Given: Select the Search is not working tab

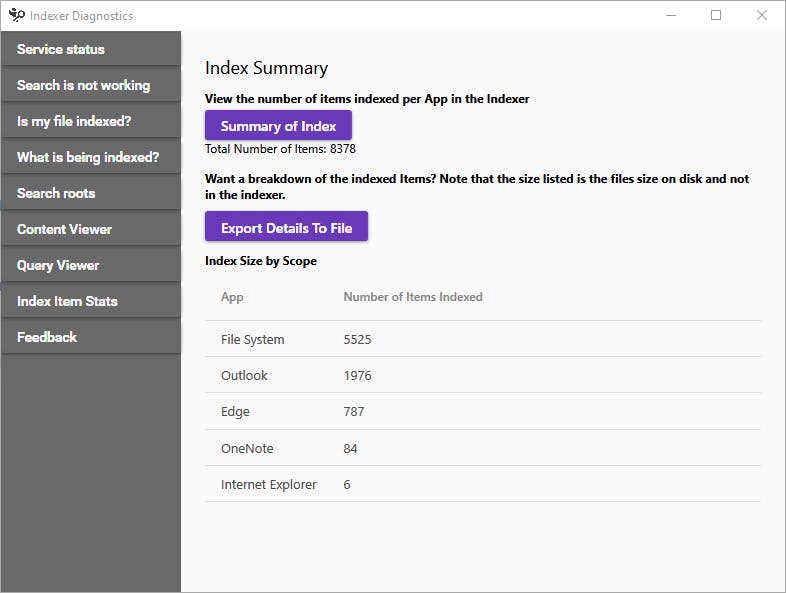Looking at the screenshot, I should click(x=90, y=85).
